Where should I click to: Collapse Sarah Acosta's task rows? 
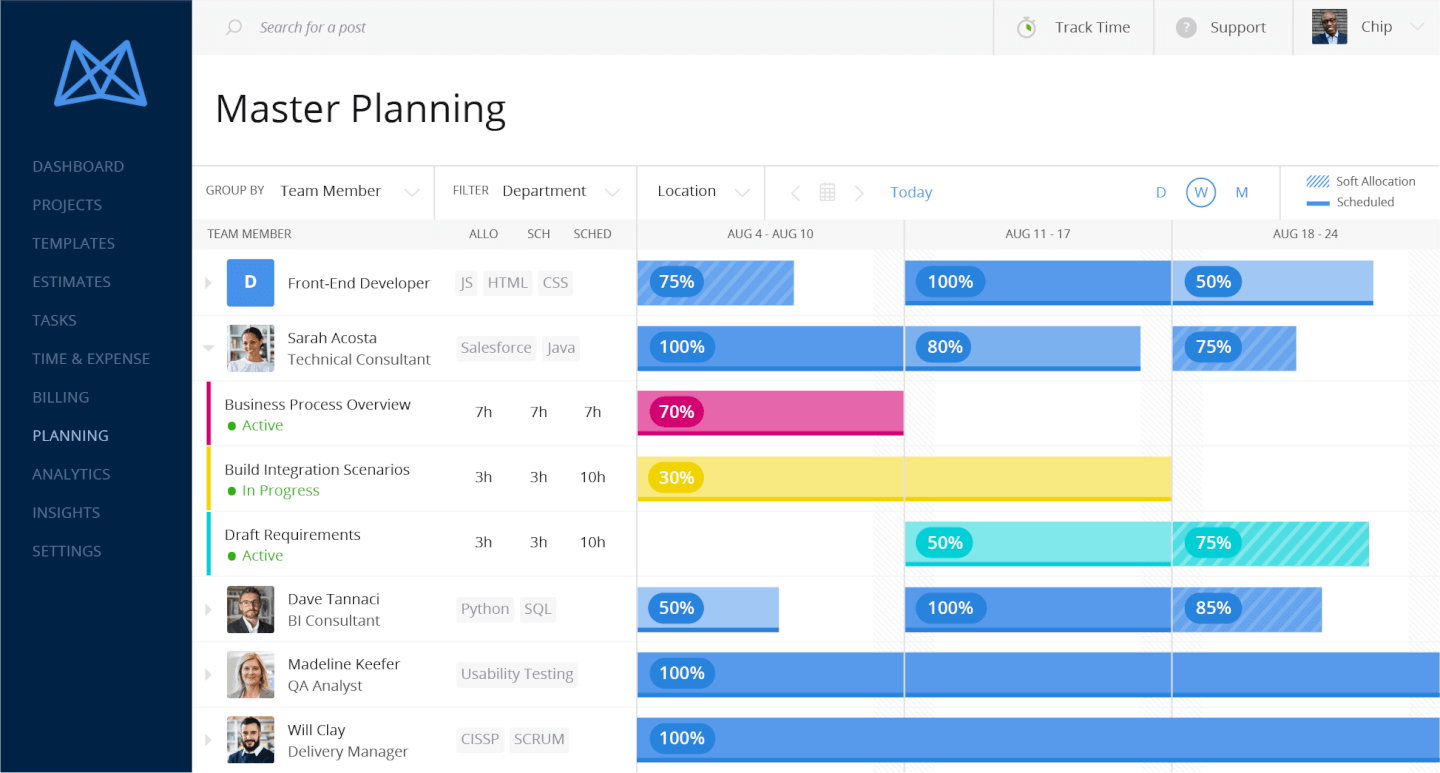pos(208,348)
